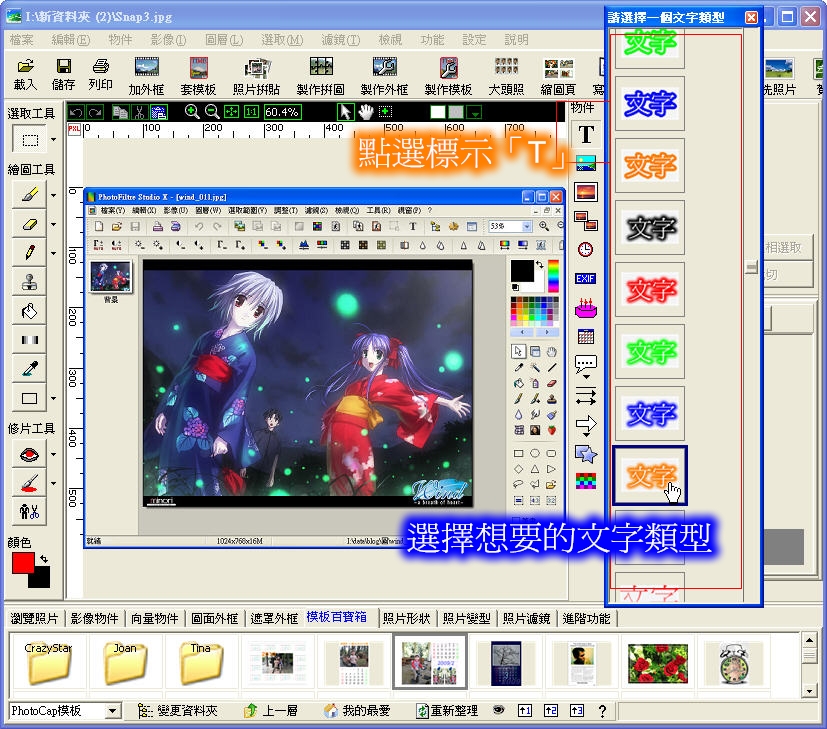Toggle the PXL ruler unit button

pyautogui.click(x=74, y=129)
